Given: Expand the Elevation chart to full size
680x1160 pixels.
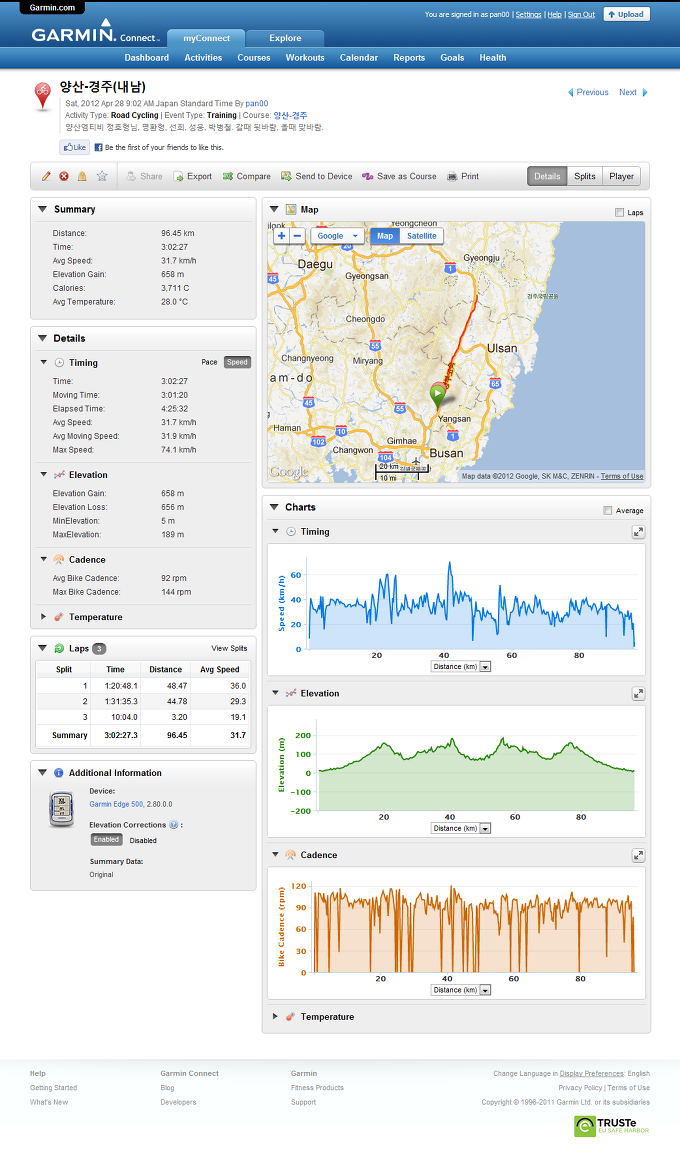Looking at the screenshot, I should tap(639, 693).
